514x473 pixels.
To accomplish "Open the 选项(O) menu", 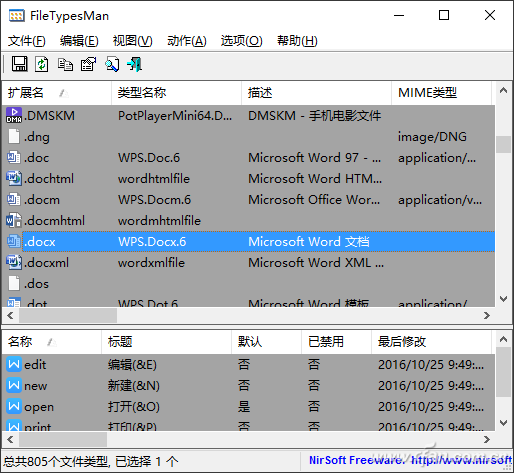I will pyautogui.click(x=242, y=41).
